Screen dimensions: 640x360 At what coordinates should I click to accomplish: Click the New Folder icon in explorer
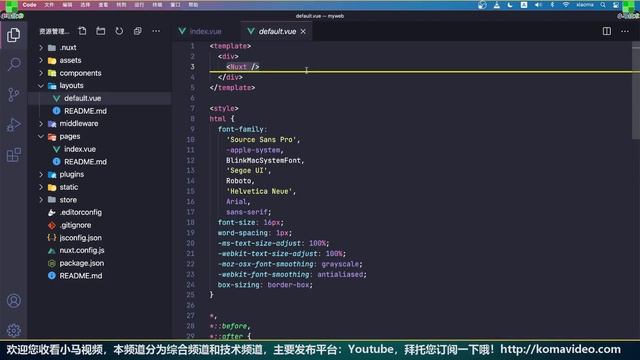[x=101, y=31]
